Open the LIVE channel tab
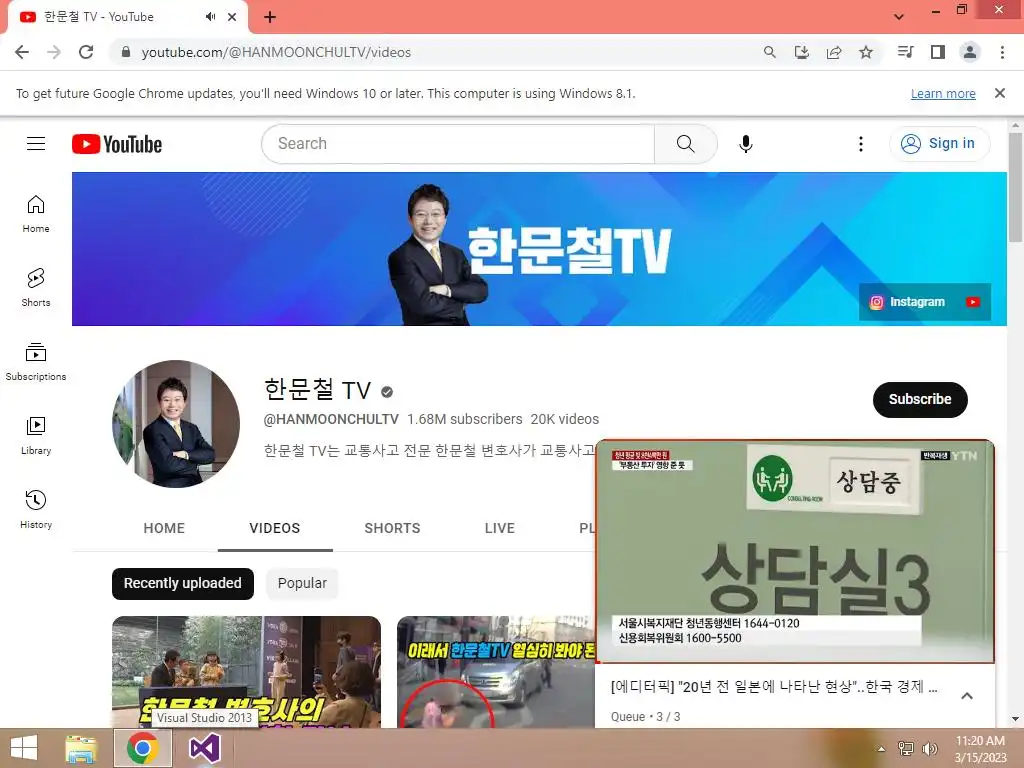This screenshot has width=1024, height=768. pyautogui.click(x=500, y=528)
